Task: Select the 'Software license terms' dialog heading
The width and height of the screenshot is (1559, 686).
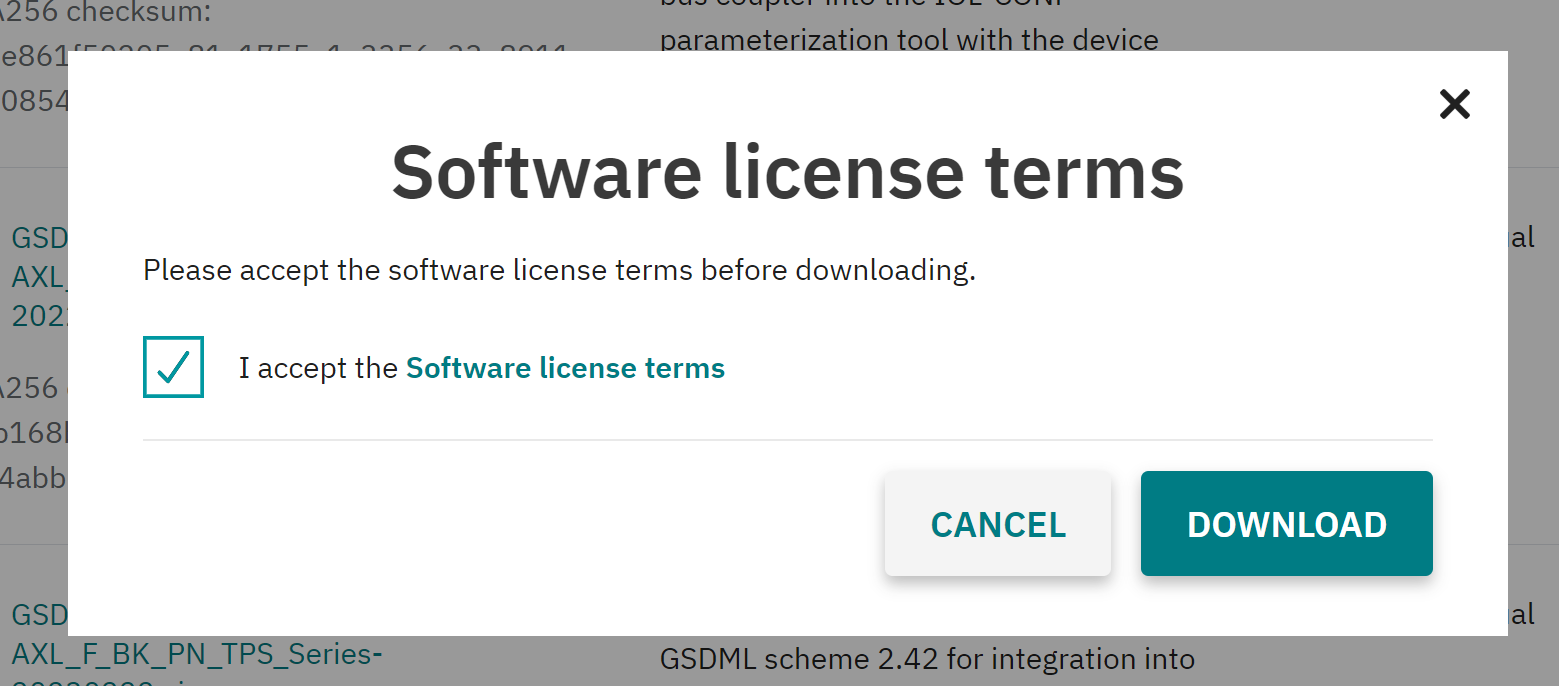Action: pos(787,172)
